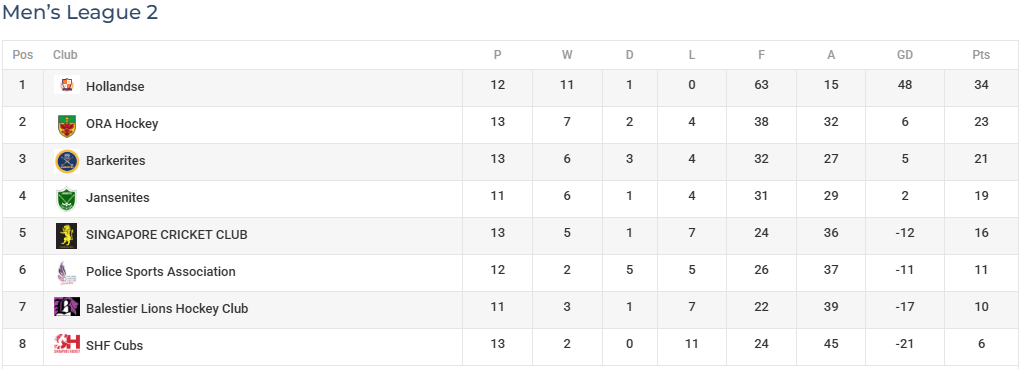
Task: Click the Men's League 2 heading
Action: 79,12
